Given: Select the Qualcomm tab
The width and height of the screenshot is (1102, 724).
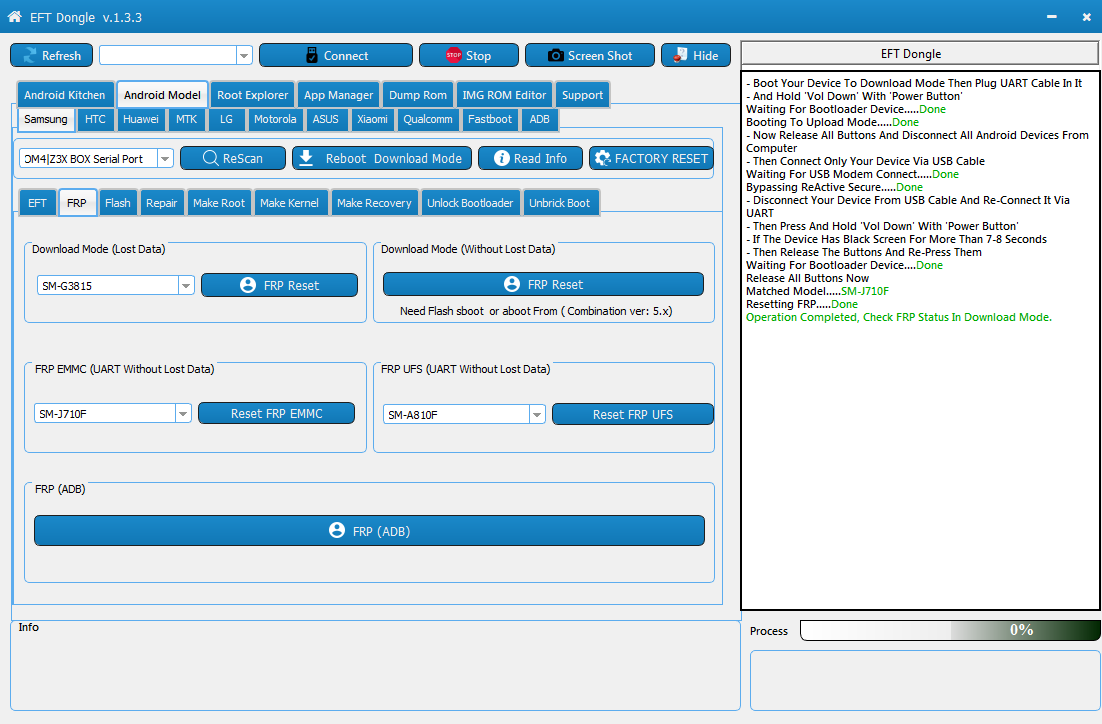Looking at the screenshot, I should pyautogui.click(x=428, y=119).
